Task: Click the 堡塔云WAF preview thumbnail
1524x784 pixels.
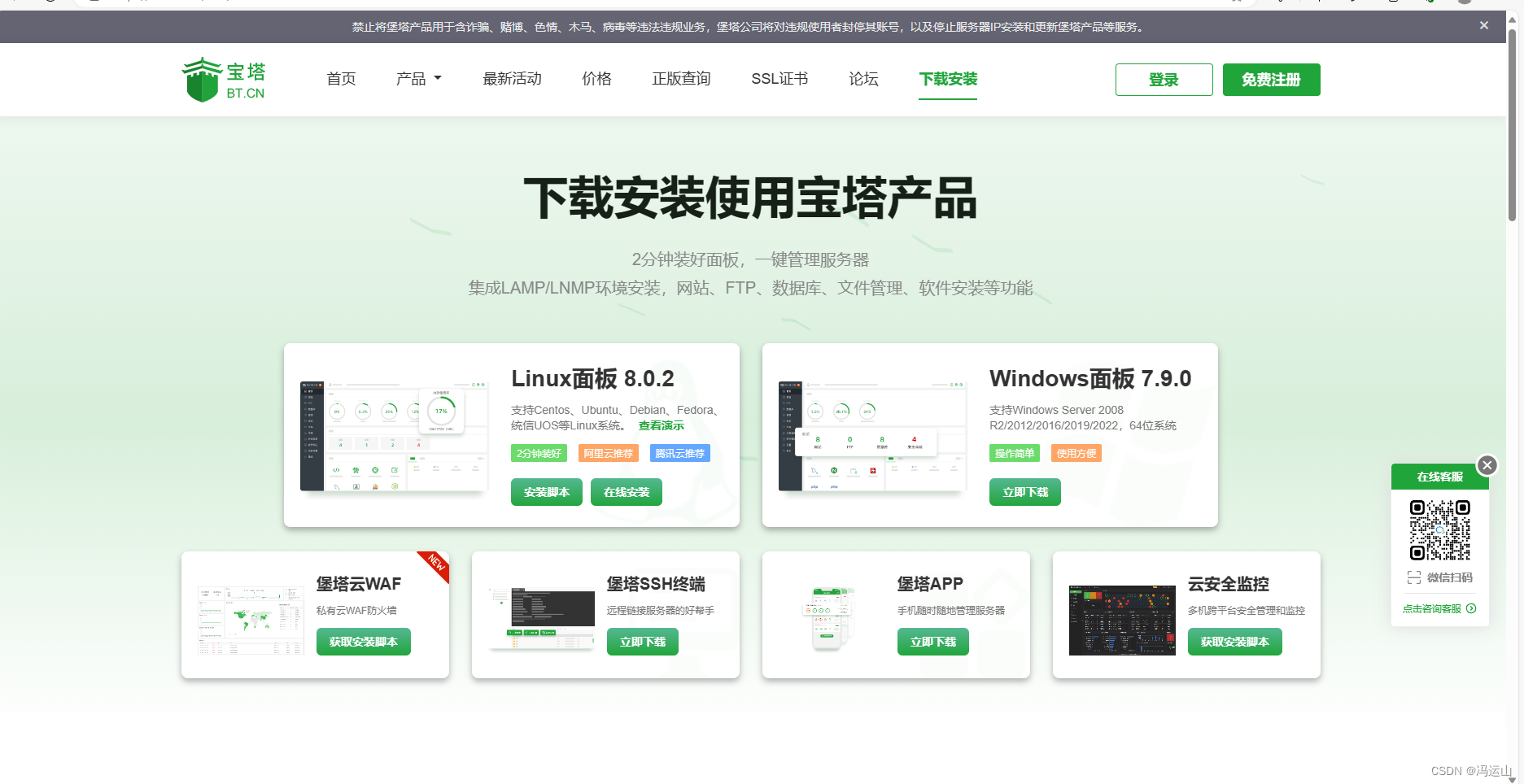Action: pos(251,620)
